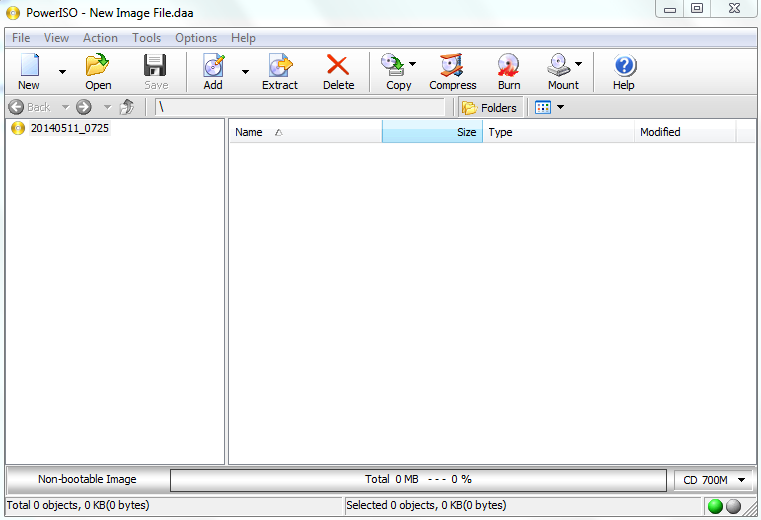761x520 pixels.
Task: Expand the Forward history dropdown
Action: (107, 107)
